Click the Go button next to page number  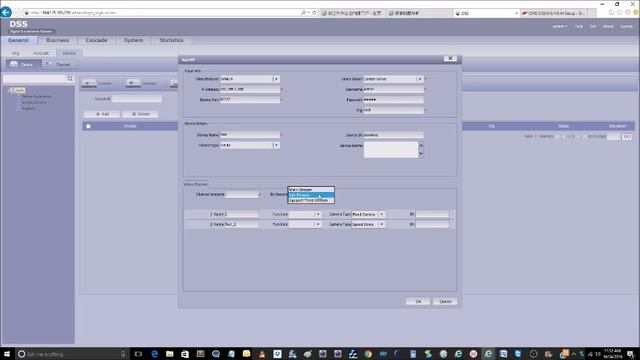[x=627, y=137]
